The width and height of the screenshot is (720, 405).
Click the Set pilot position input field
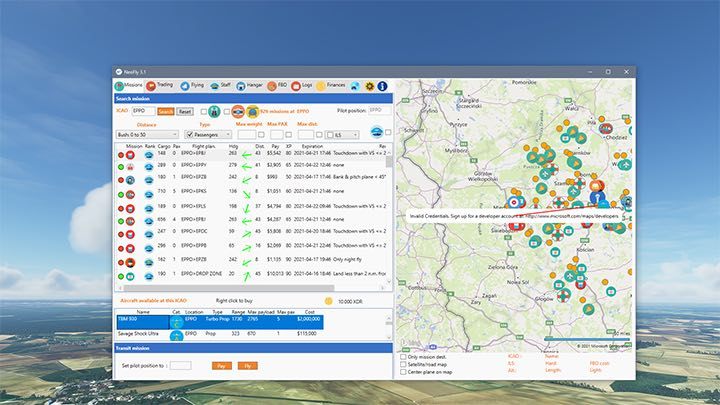181,366
